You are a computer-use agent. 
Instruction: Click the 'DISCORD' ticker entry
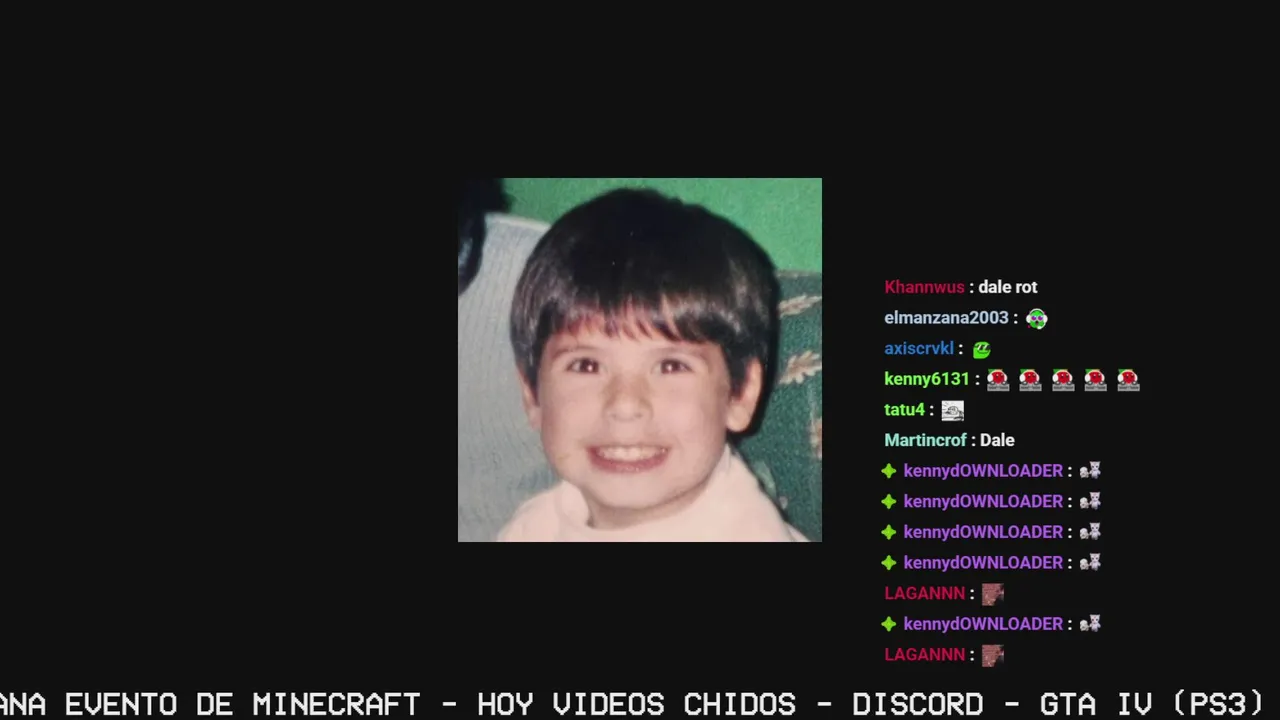click(918, 704)
